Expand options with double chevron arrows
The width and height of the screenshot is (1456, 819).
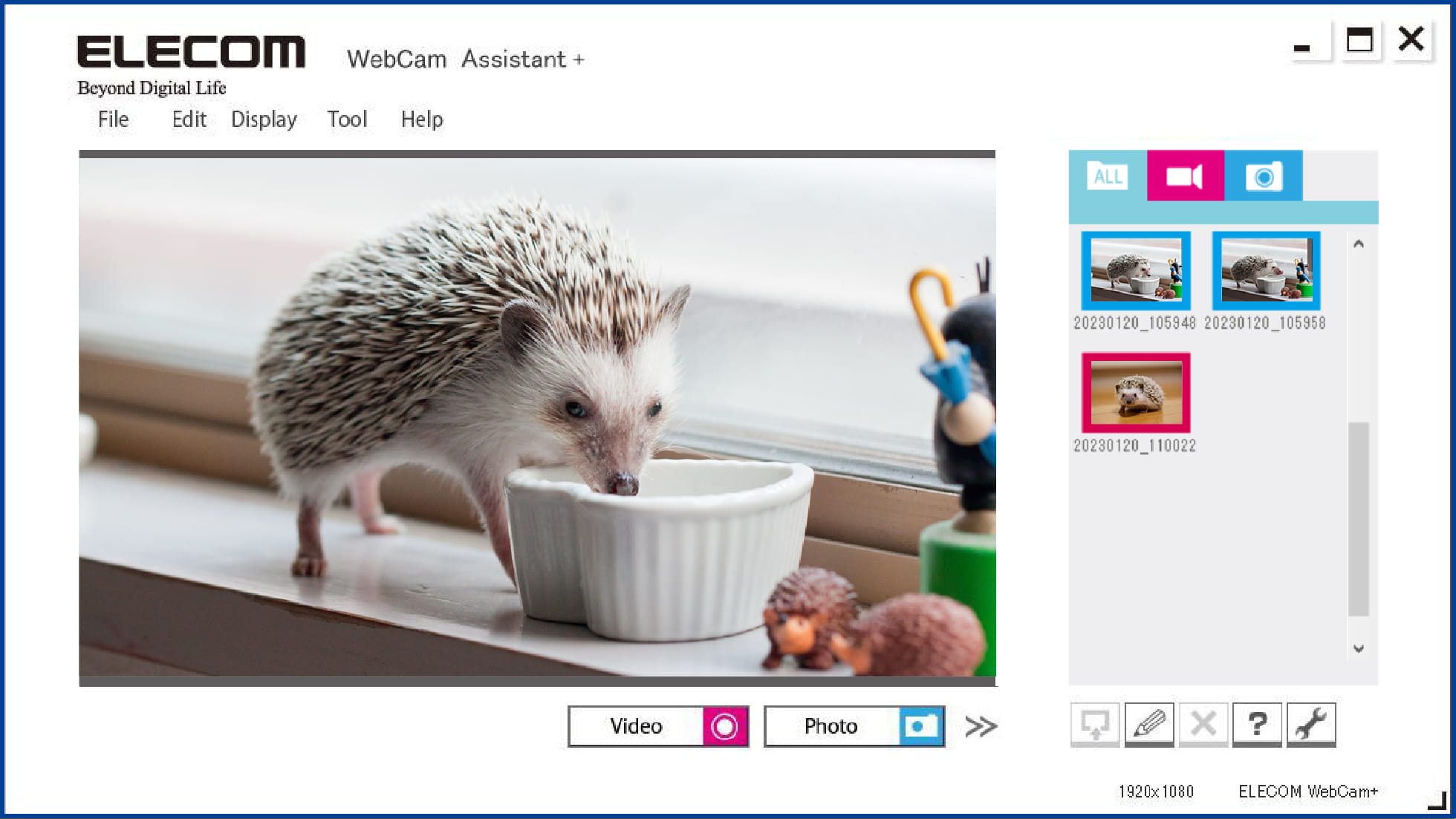981,726
